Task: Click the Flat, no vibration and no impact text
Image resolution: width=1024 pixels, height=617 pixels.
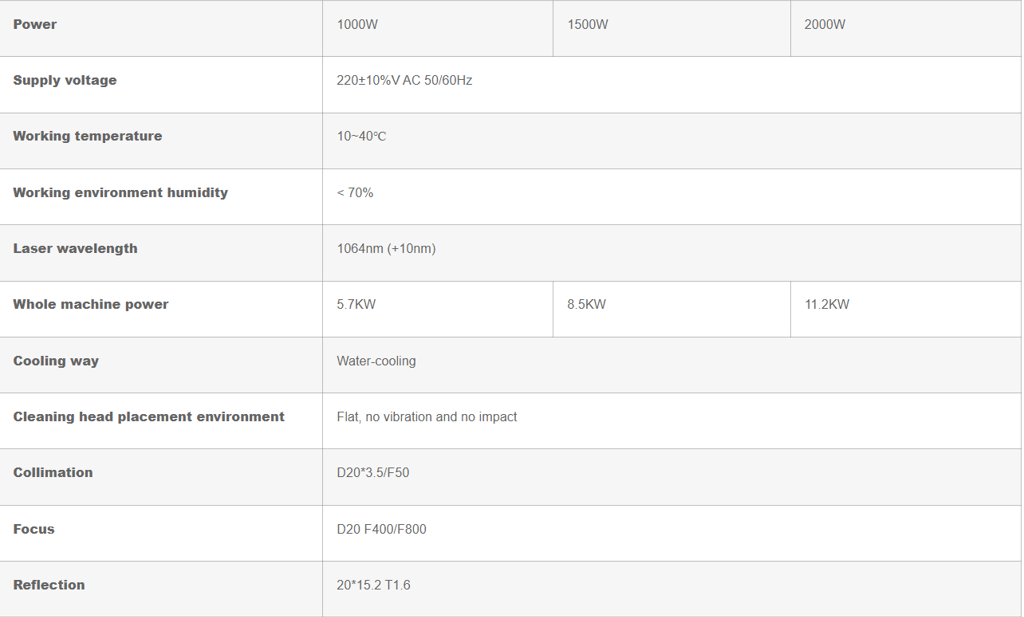Action: click(x=426, y=417)
